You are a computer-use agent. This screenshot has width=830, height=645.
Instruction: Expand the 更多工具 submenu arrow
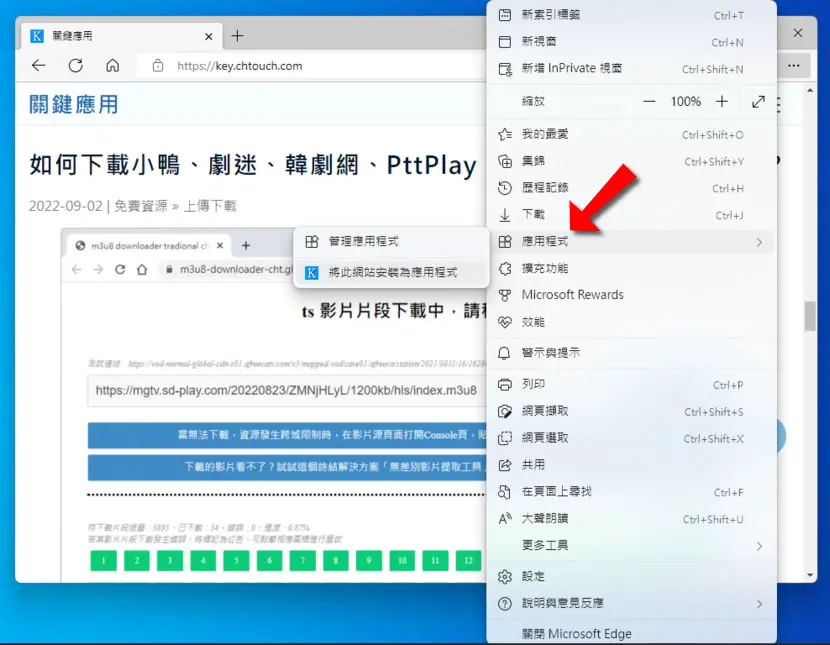[x=760, y=546]
